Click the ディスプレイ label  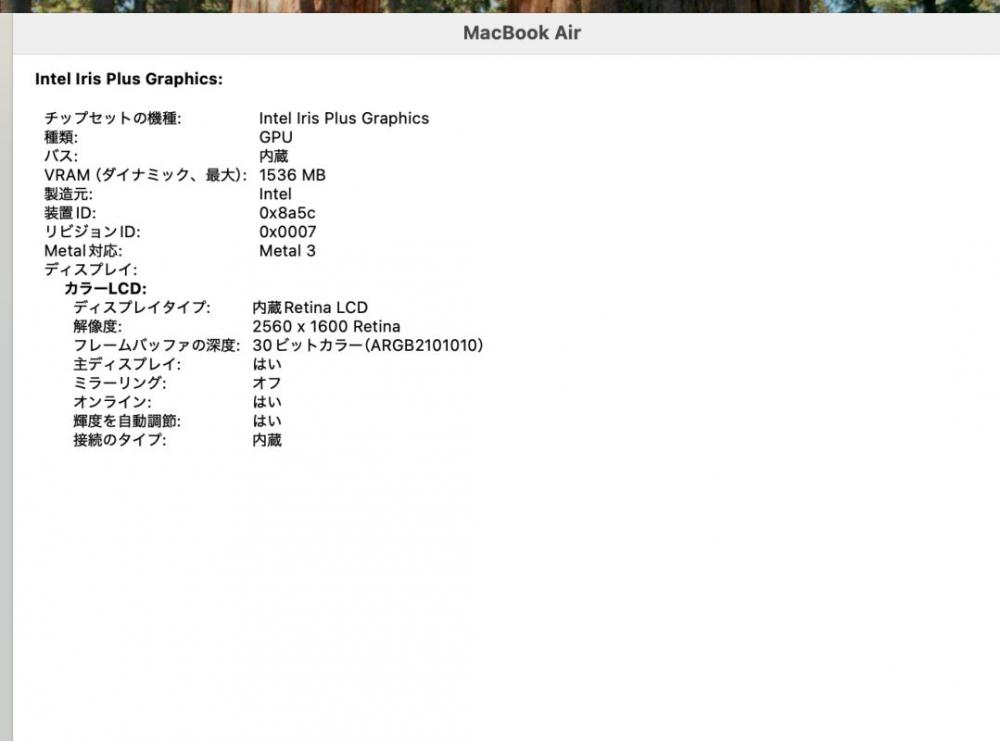point(91,270)
